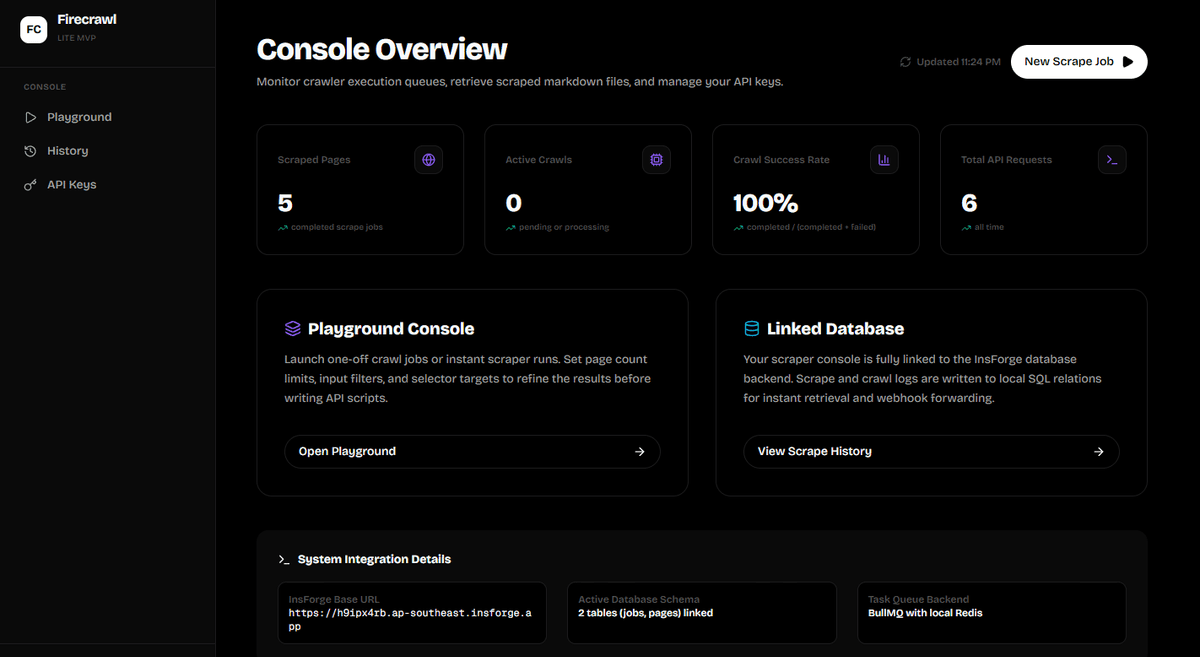Click the 'pending or processing' caption
Screen dimensions: 1200x657
point(564,227)
